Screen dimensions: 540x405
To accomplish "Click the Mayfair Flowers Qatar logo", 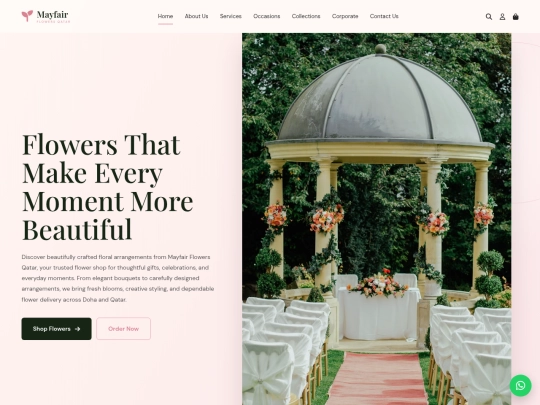I will [x=45, y=16].
